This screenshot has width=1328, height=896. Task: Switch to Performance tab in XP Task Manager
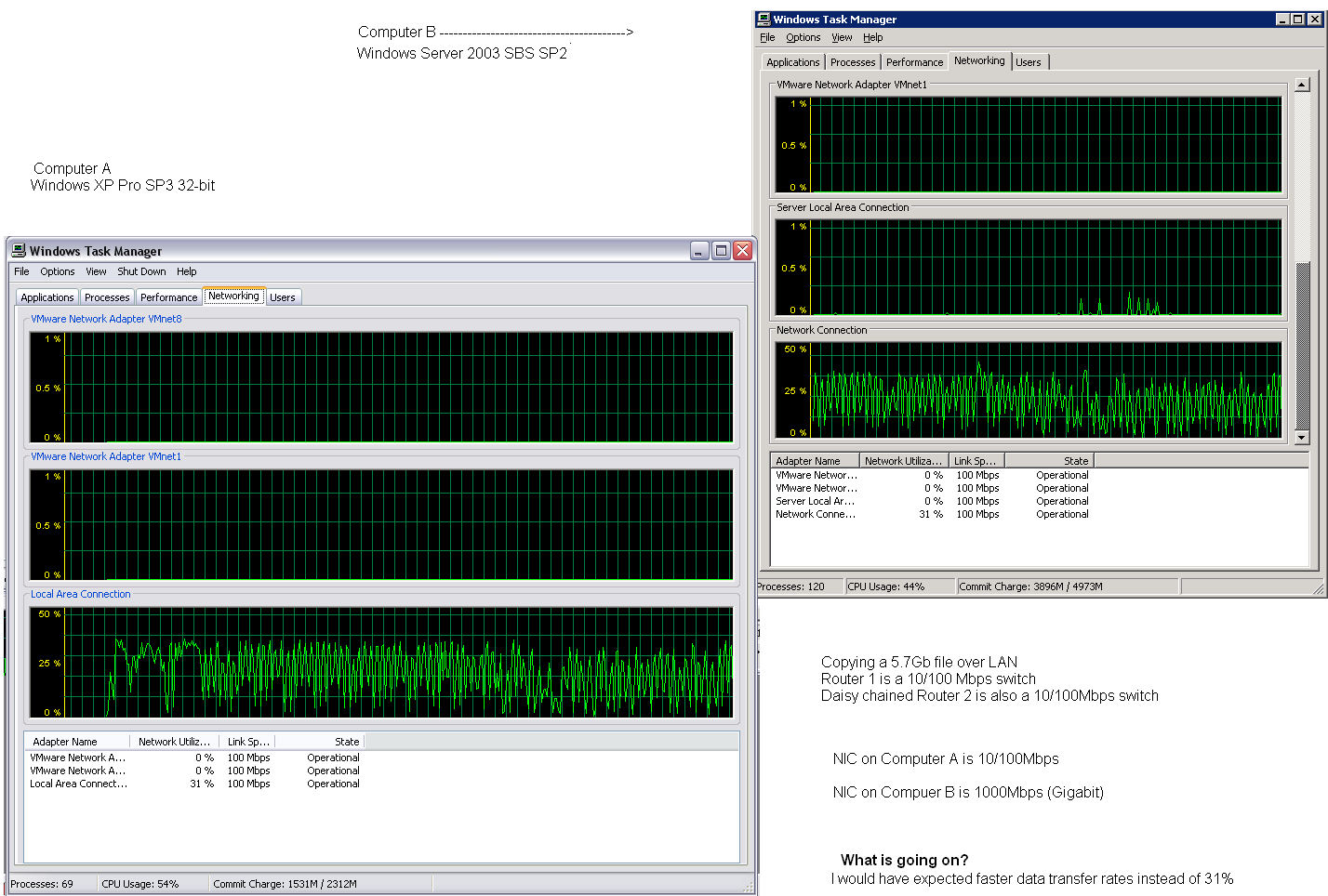click(168, 297)
